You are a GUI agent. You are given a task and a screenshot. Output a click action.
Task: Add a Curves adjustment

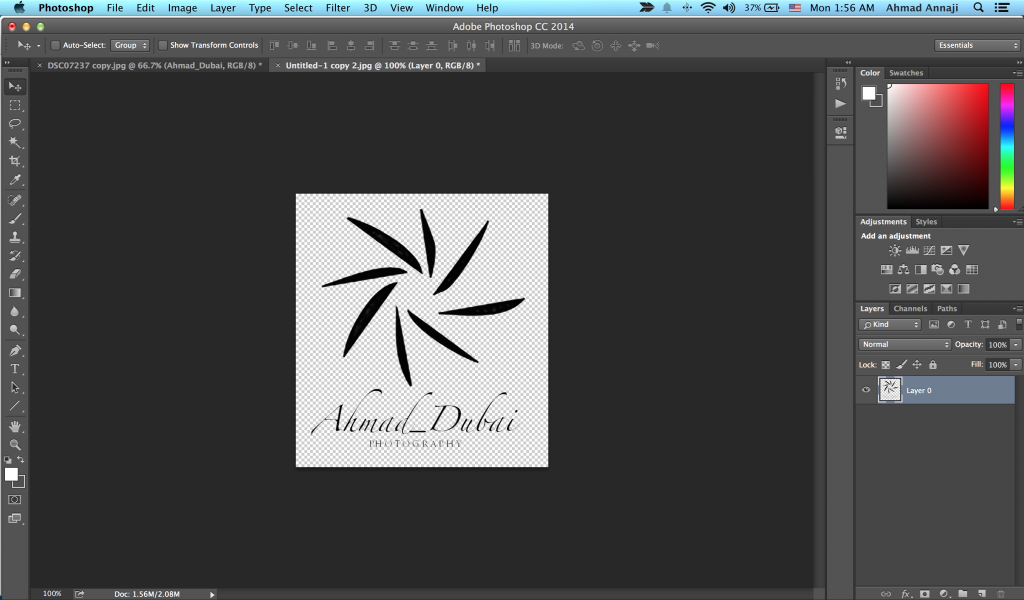pyautogui.click(x=929, y=250)
